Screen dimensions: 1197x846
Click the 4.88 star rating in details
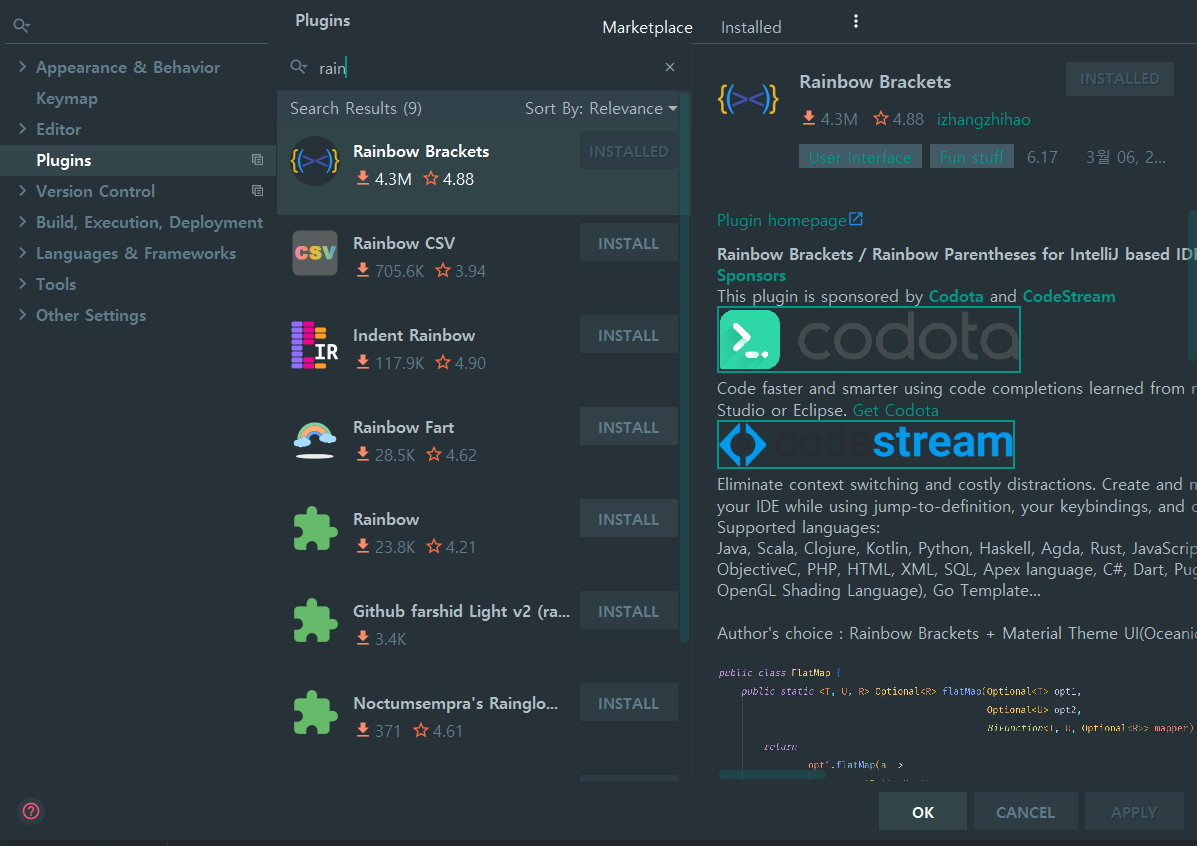899,119
